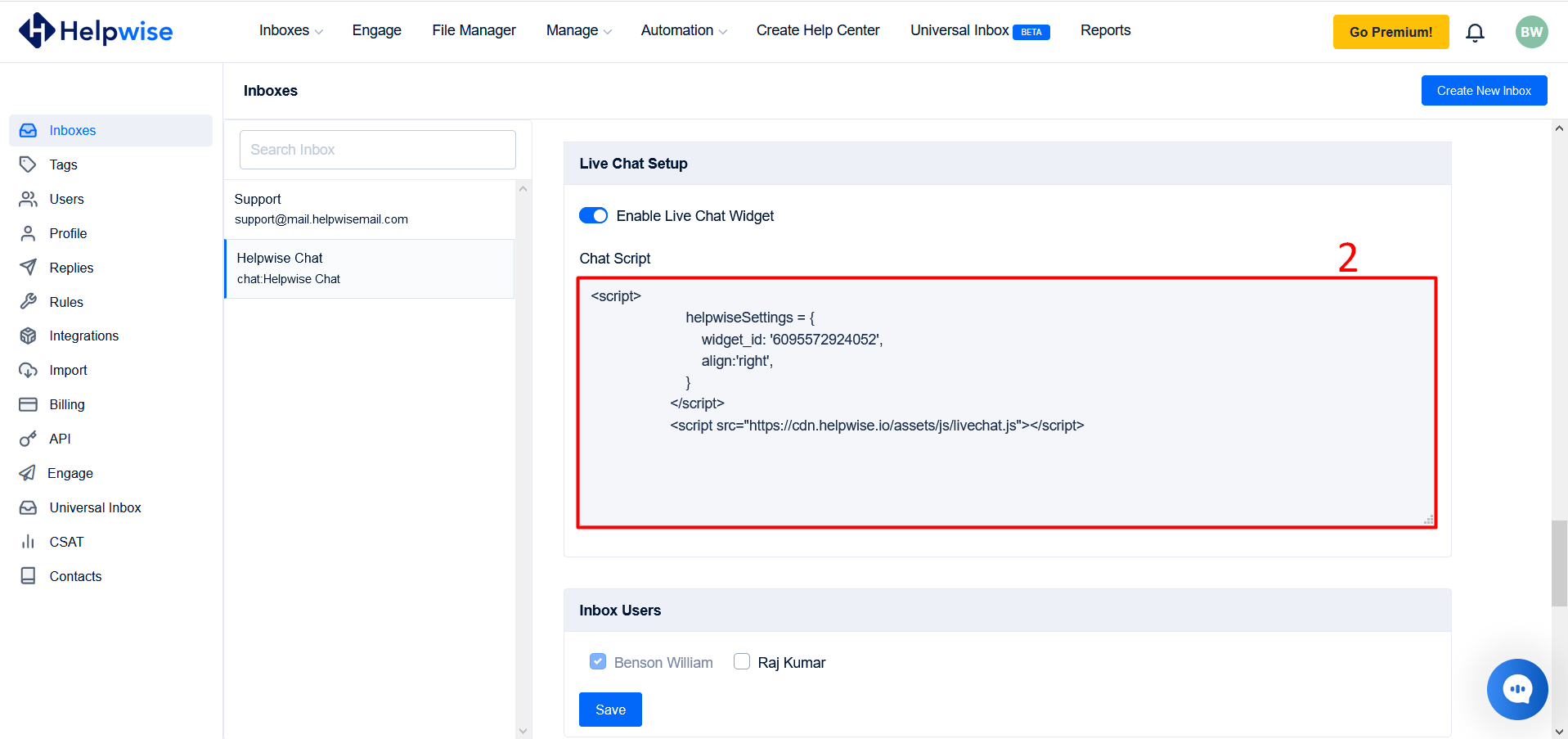Expand the Automation dropdown menu
The width and height of the screenshot is (1568, 739).
coord(683,30)
